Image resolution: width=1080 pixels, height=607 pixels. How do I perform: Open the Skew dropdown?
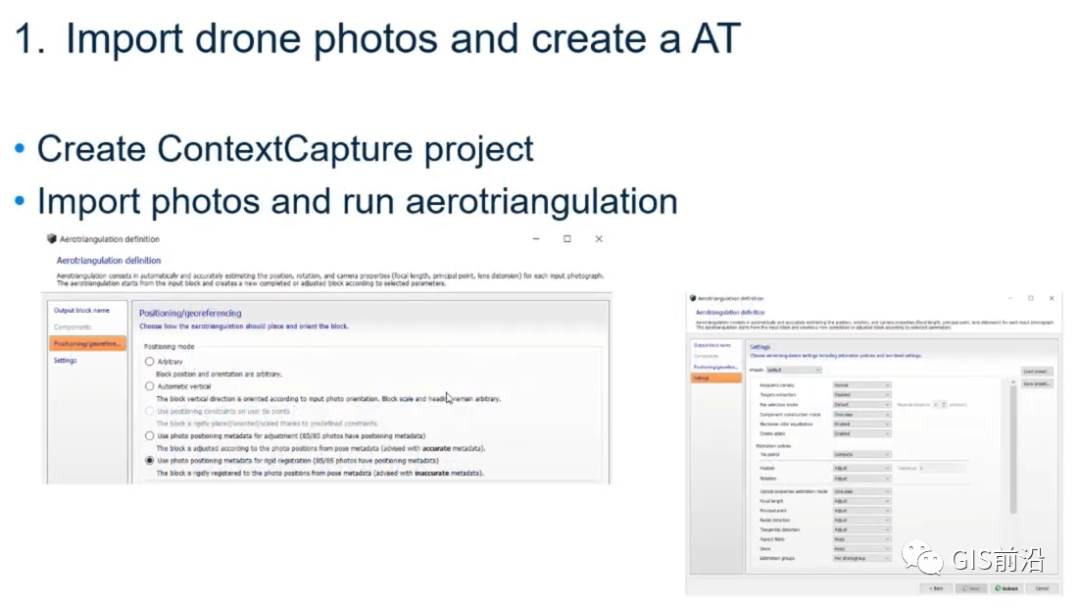(862, 548)
